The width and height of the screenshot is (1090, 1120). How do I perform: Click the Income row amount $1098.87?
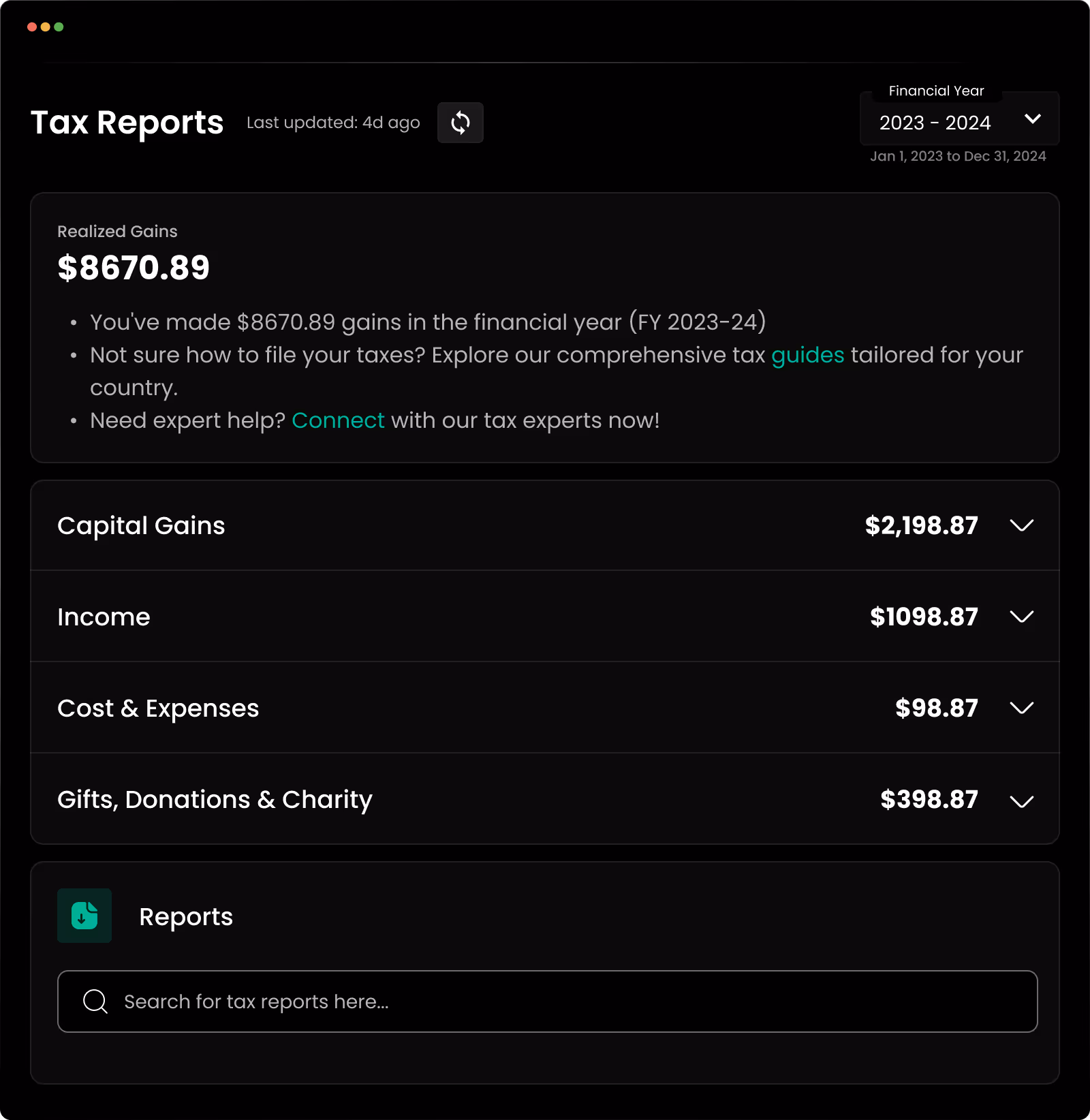tap(924, 617)
